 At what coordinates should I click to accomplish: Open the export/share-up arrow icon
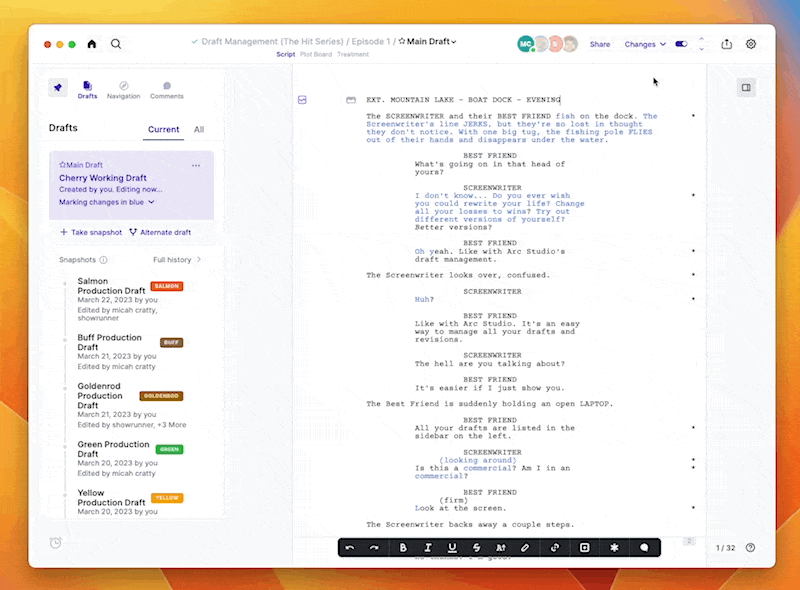click(726, 44)
